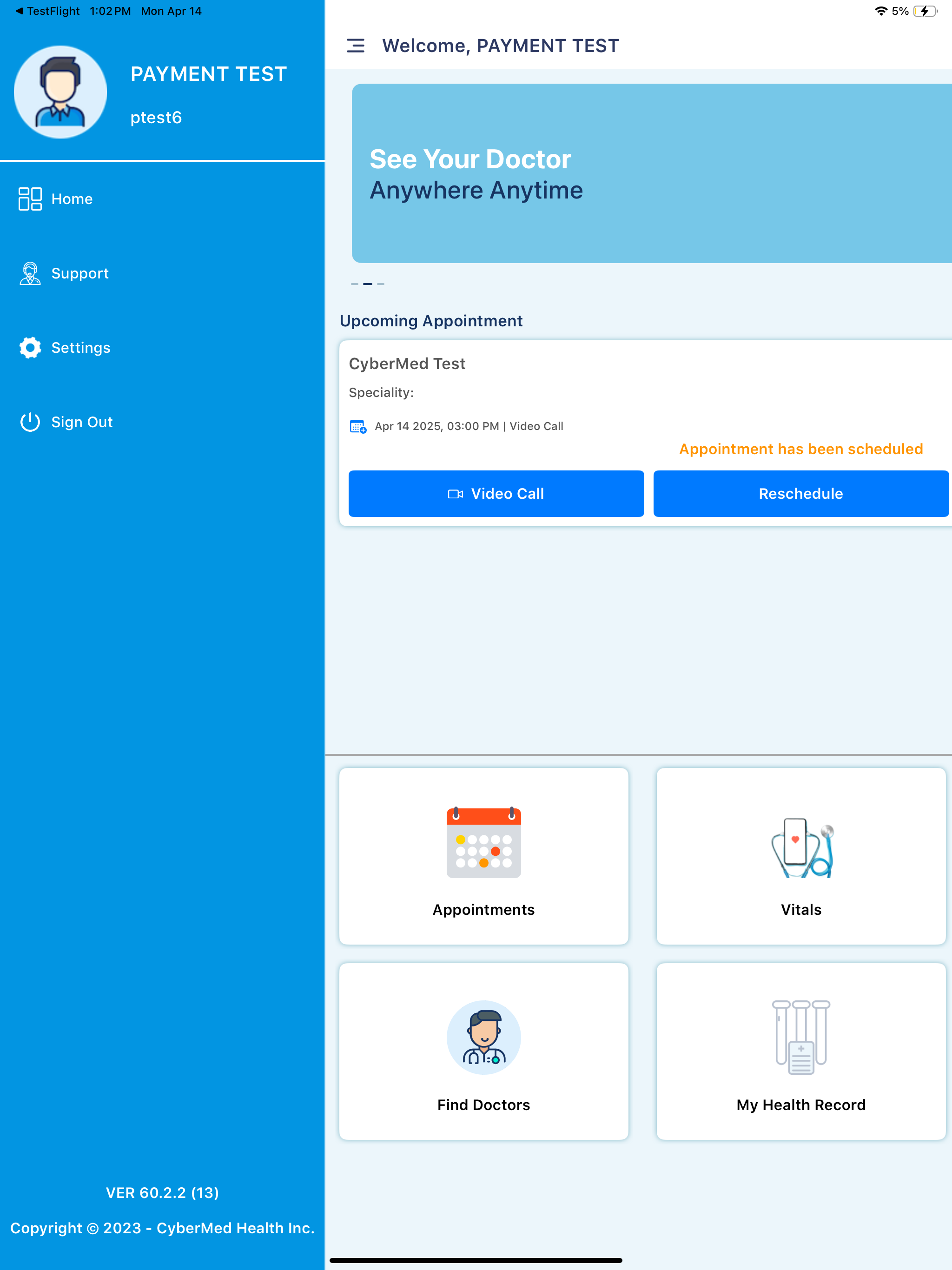This screenshot has width=952, height=1270.
Task: Open the Appointments calendar icon tile
Action: [x=483, y=842]
